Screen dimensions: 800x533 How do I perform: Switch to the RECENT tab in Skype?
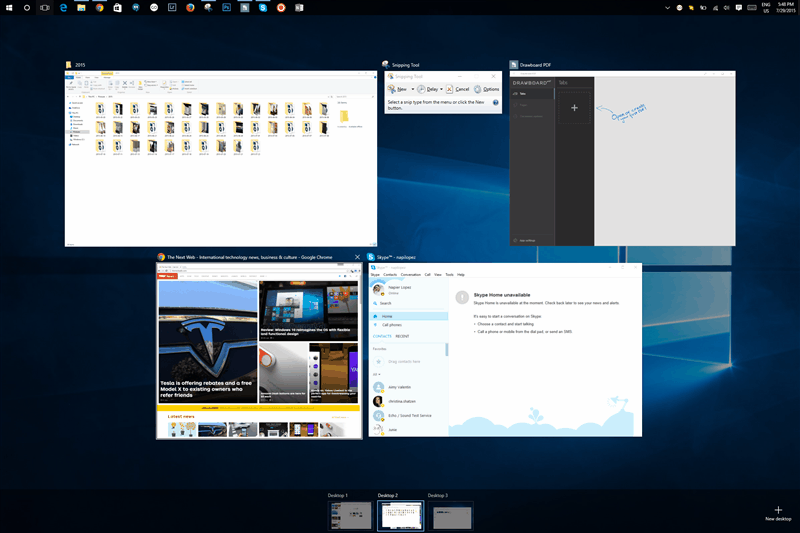point(403,336)
